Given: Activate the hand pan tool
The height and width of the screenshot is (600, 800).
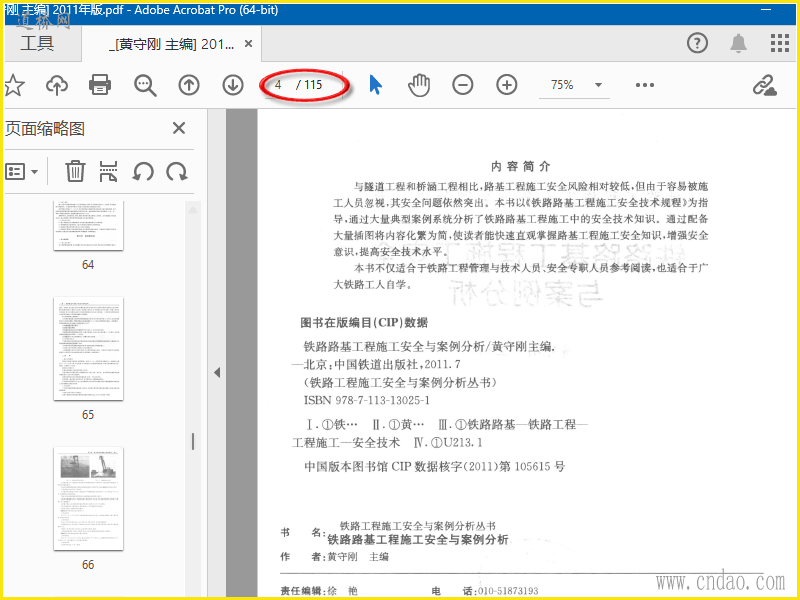Looking at the screenshot, I should (x=419, y=85).
